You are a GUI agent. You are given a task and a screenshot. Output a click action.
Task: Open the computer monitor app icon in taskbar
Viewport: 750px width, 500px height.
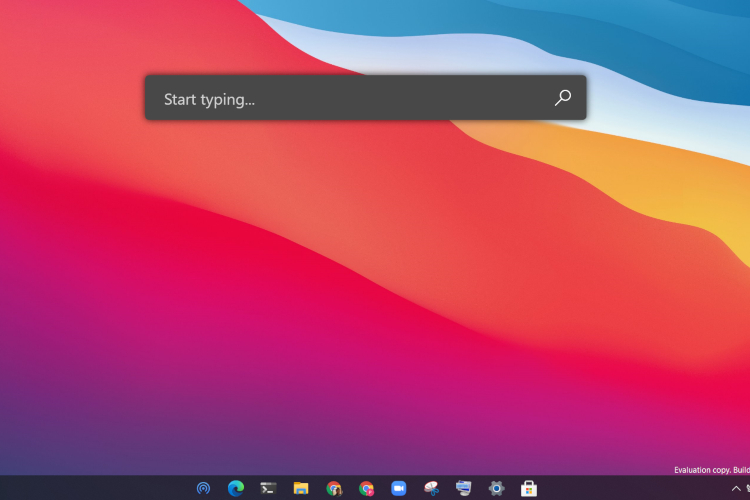(463, 489)
